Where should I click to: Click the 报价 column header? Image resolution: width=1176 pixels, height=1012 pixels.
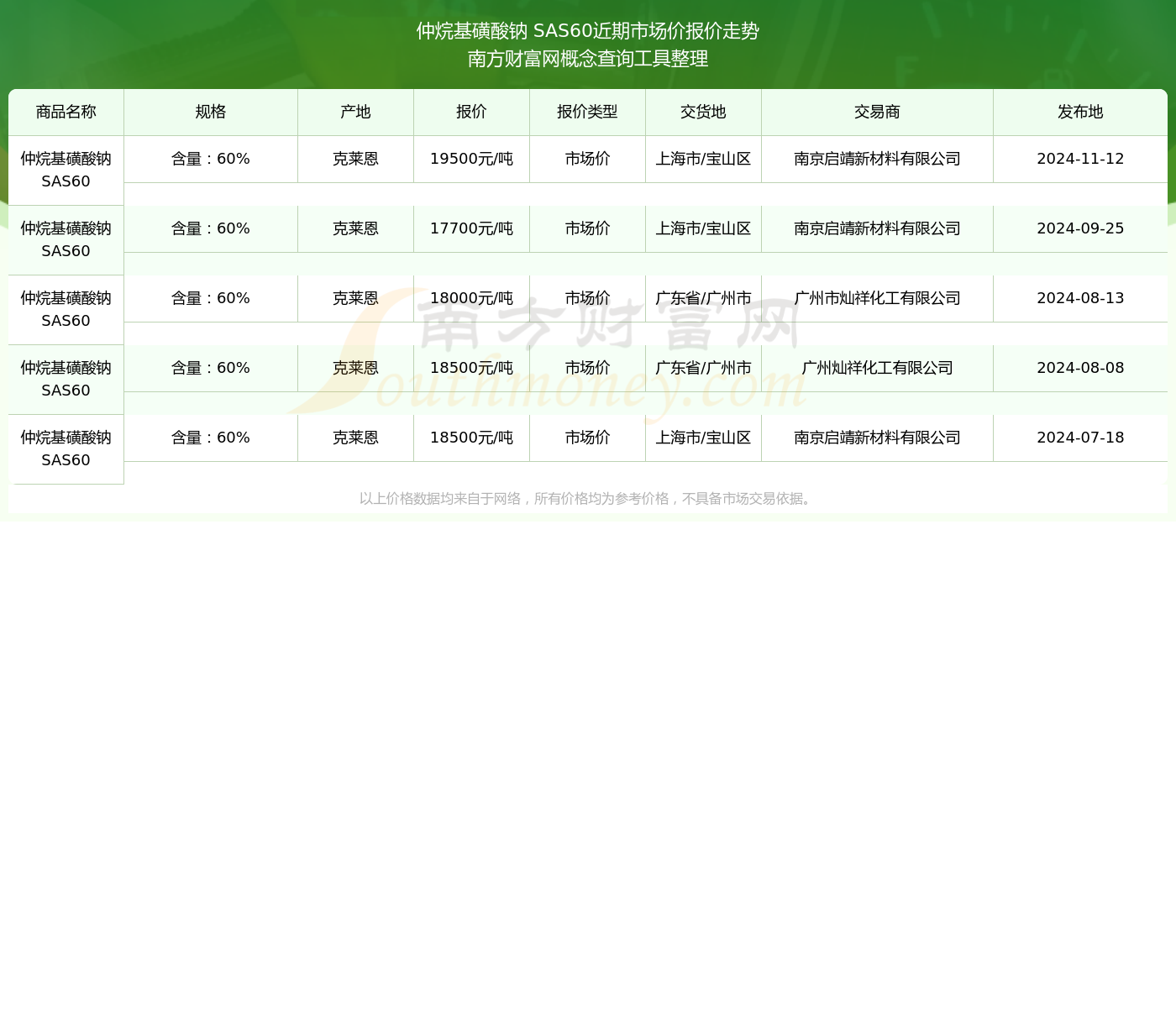point(471,112)
